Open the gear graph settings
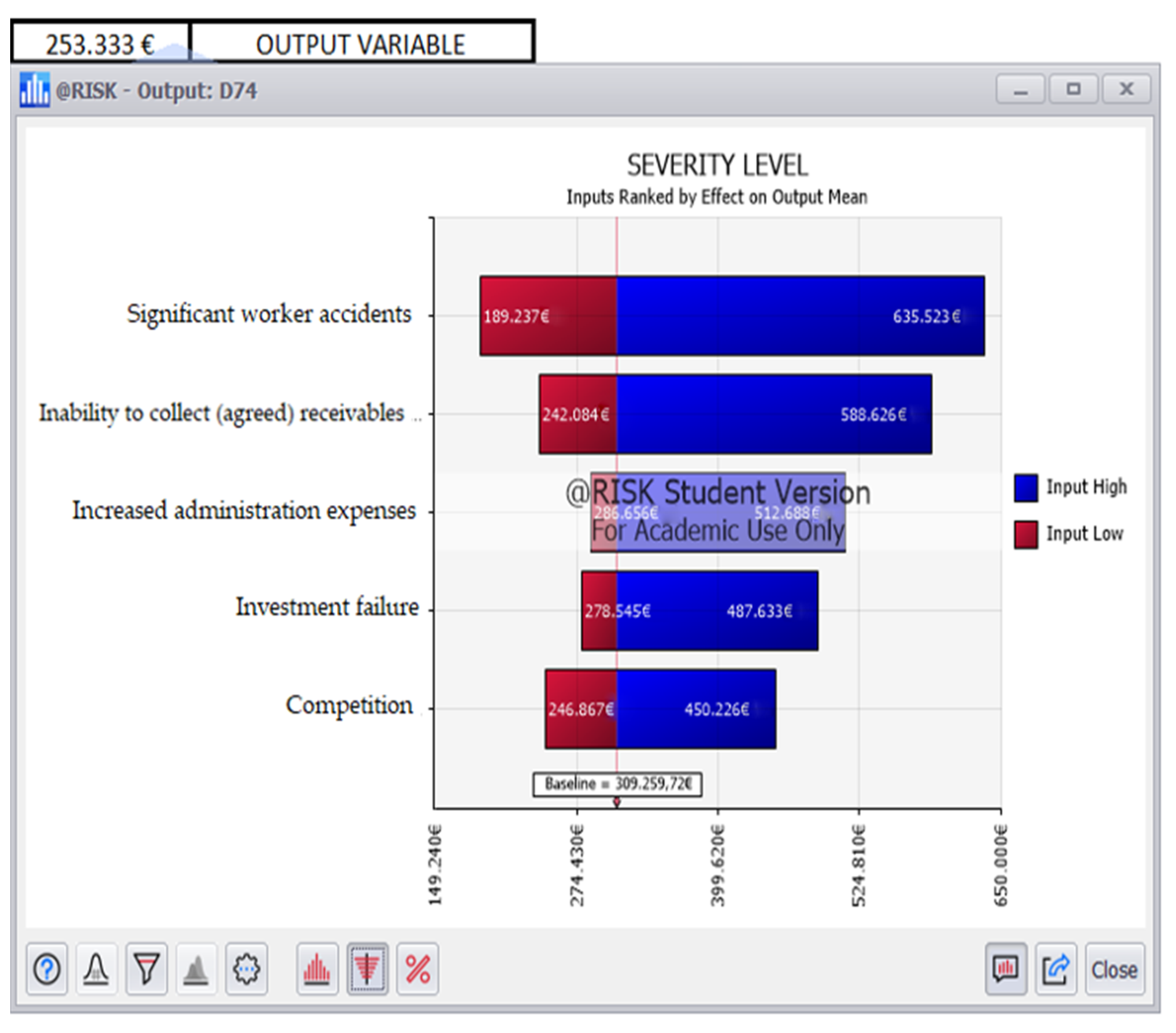This screenshot has height=1033, width=1176. coord(246,969)
